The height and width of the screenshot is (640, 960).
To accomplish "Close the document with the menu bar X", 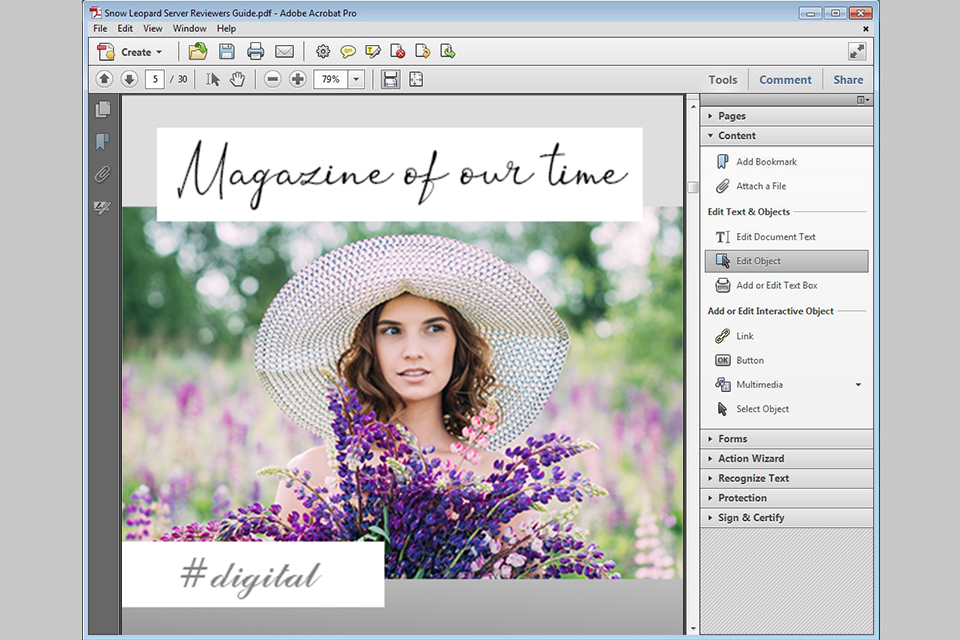I will [866, 29].
